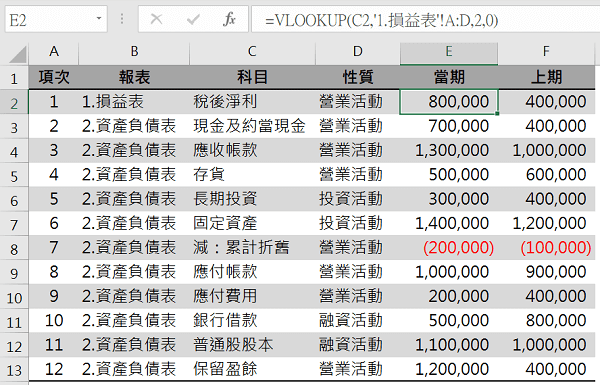Click the 300,000 cell

tap(449, 199)
